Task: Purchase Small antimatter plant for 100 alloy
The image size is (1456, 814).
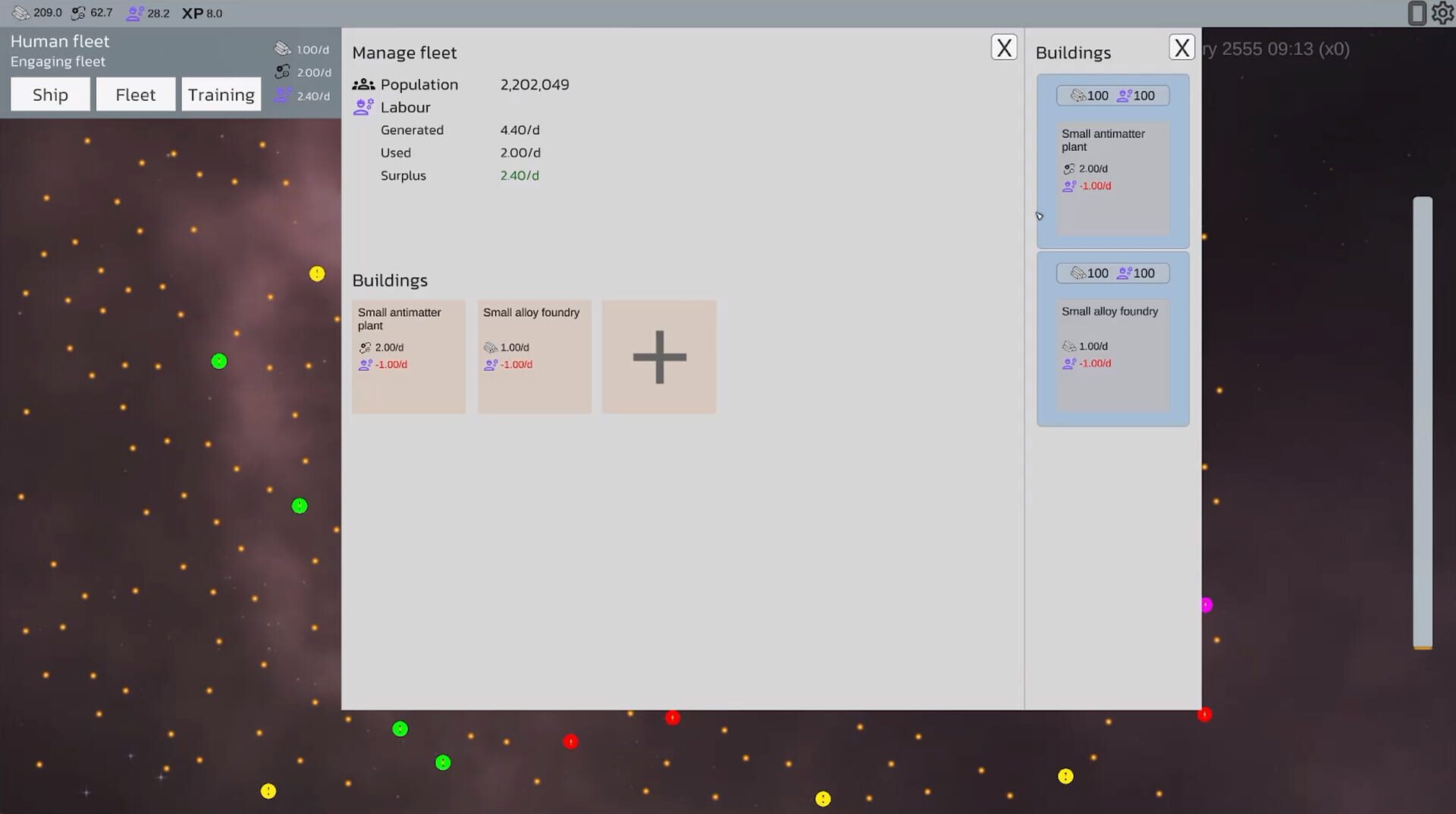Action: pyautogui.click(x=1112, y=96)
